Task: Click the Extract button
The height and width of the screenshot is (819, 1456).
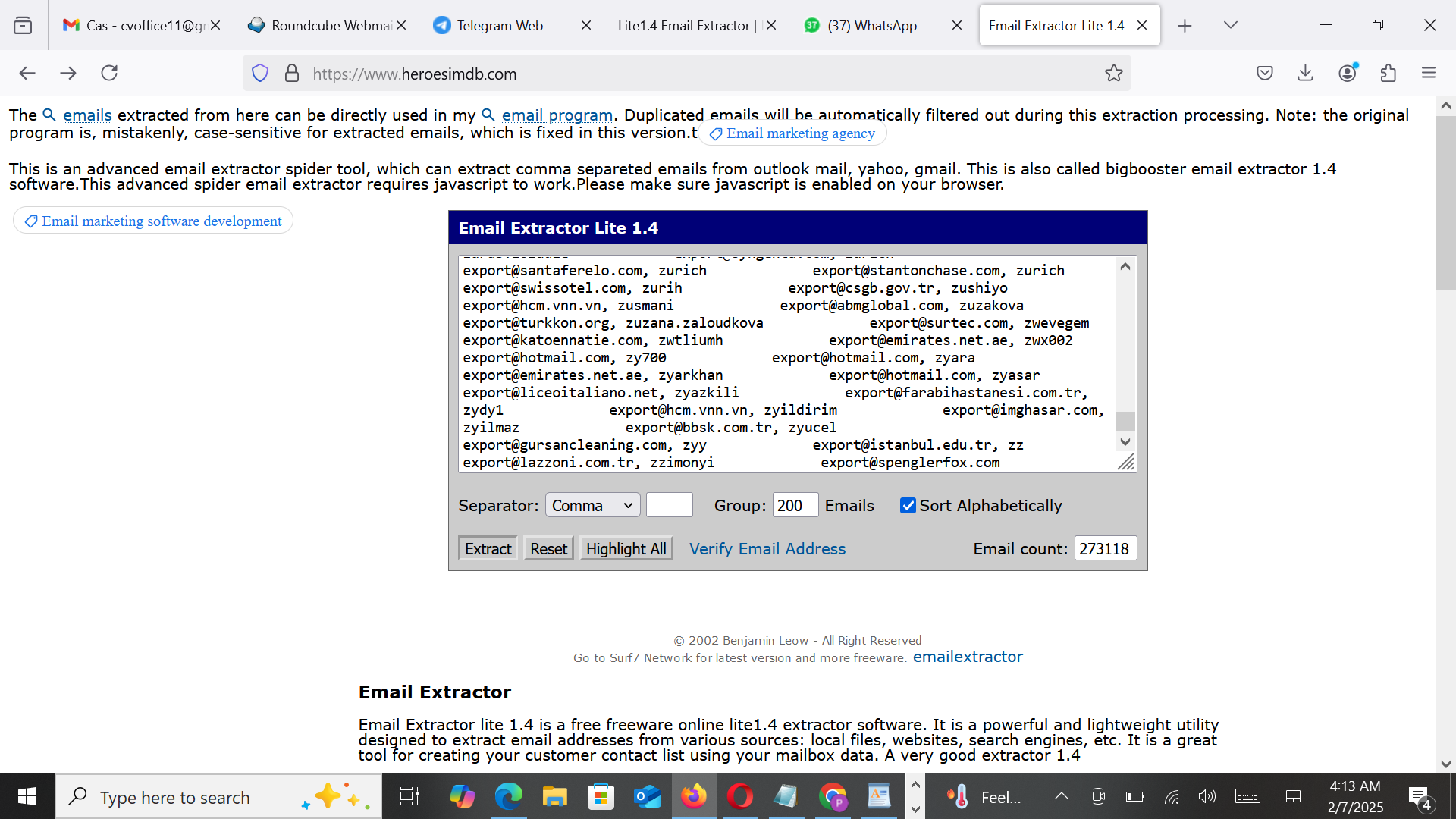Action: point(487,548)
